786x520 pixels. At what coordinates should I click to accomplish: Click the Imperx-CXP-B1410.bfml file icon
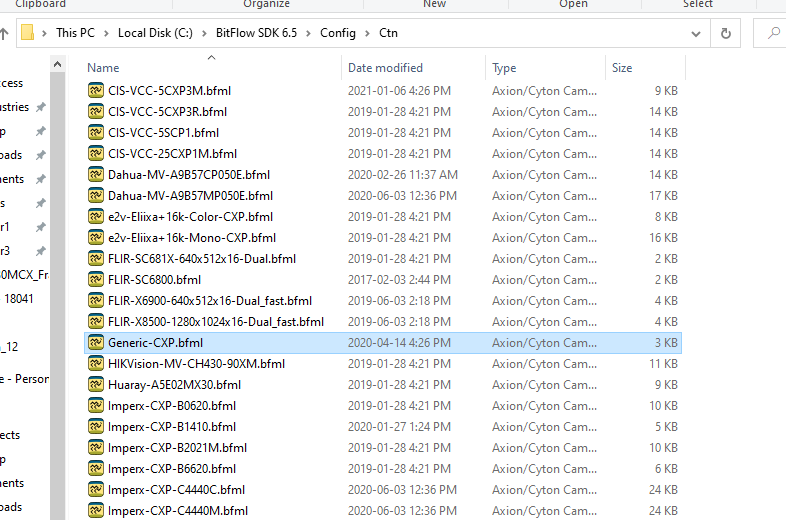96,427
